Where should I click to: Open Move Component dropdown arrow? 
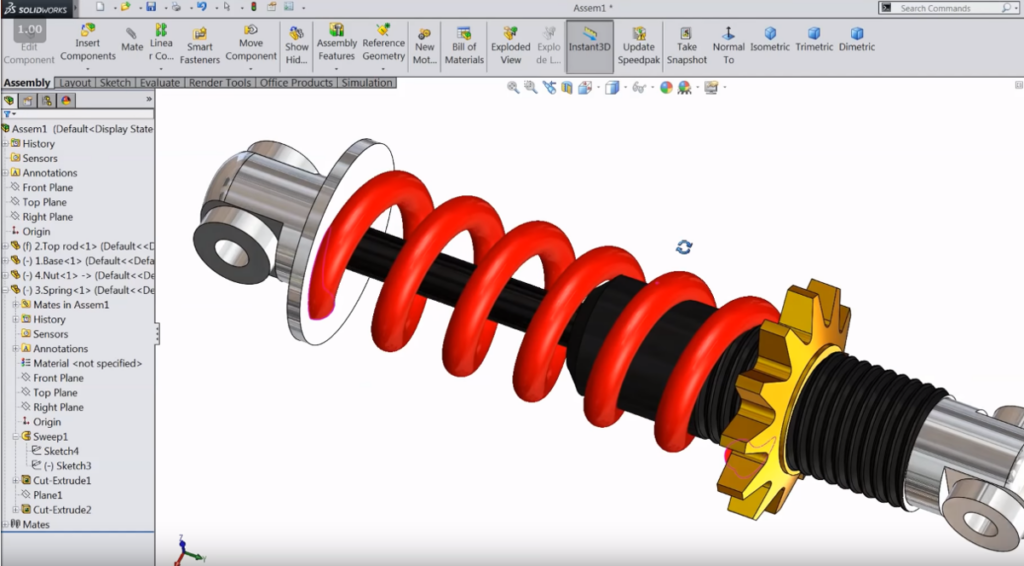click(x=251, y=68)
